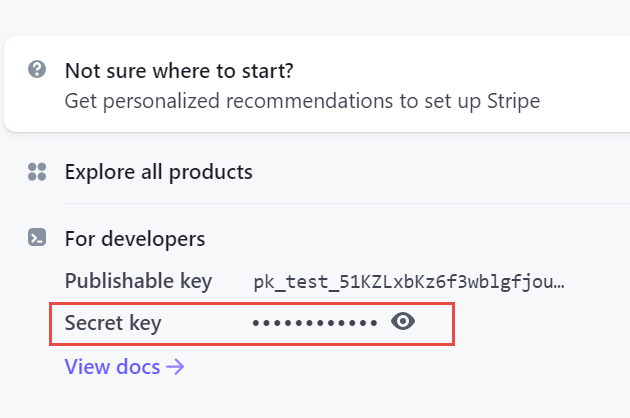Click the Secret key label
Image resolution: width=630 pixels, height=418 pixels.
tap(113, 323)
